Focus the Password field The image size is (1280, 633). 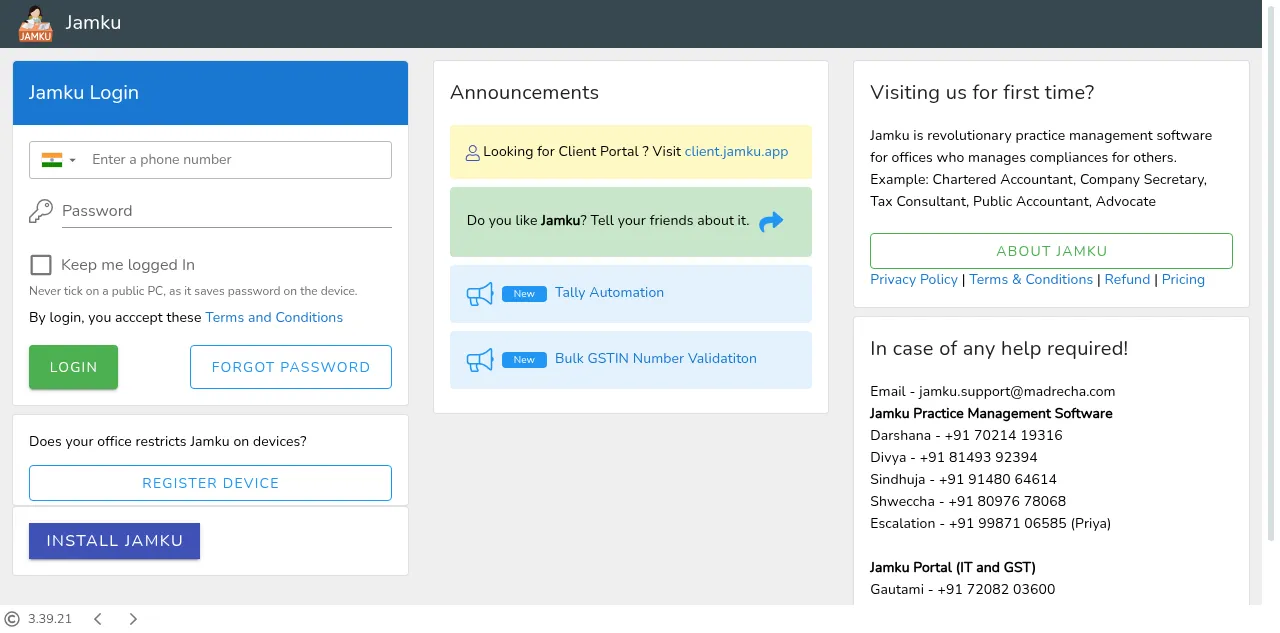pyautogui.click(x=226, y=211)
